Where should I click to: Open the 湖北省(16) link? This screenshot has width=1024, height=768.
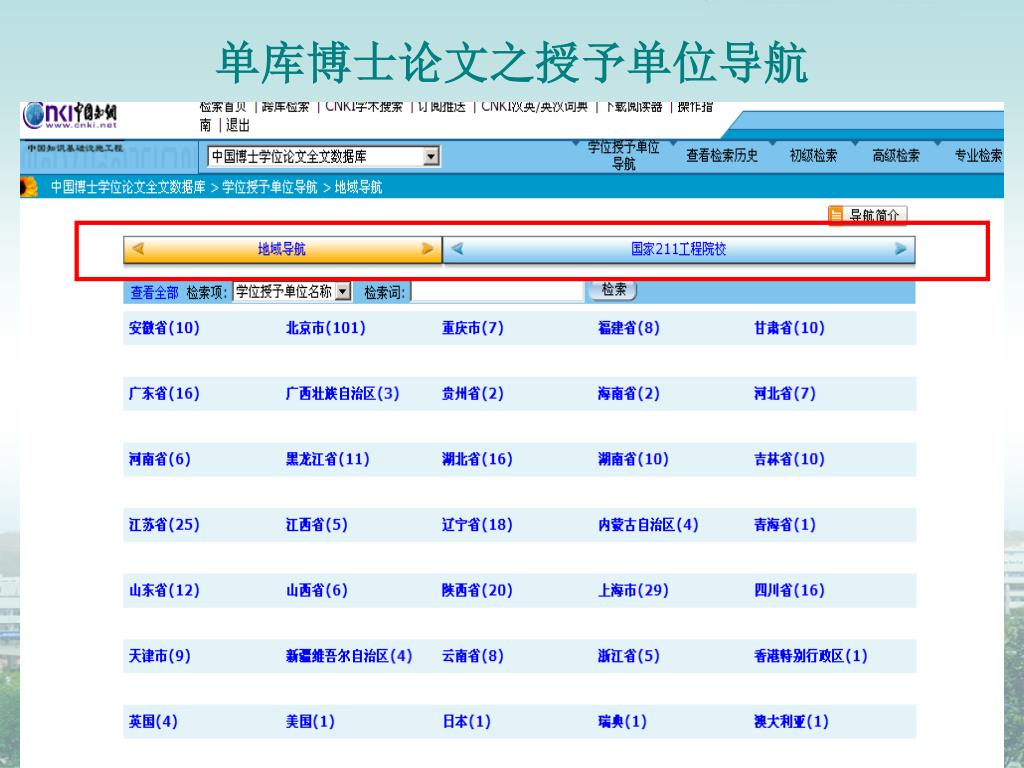point(477,459)
